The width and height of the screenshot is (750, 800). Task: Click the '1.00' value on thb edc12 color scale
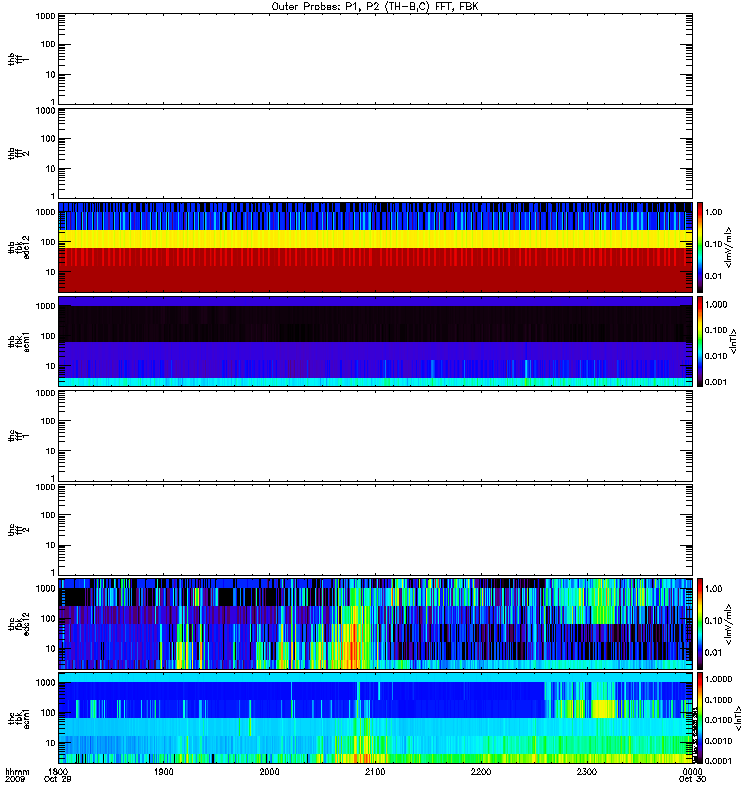pos(713,212)
